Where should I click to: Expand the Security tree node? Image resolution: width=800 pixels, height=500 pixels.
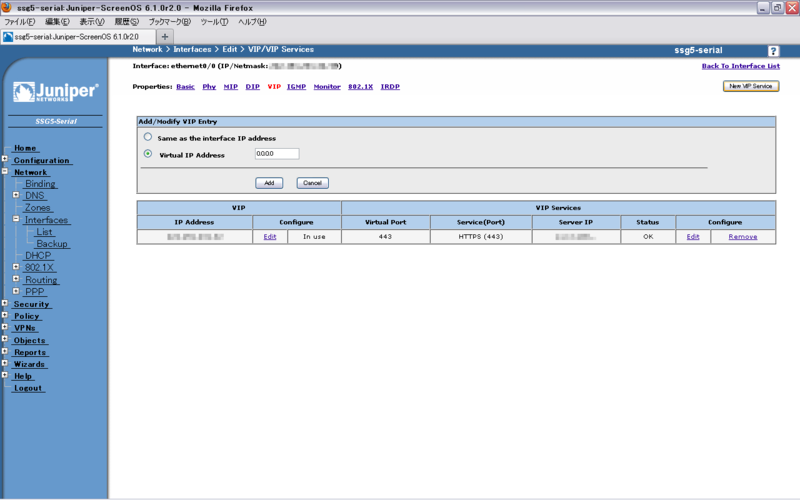5,303
